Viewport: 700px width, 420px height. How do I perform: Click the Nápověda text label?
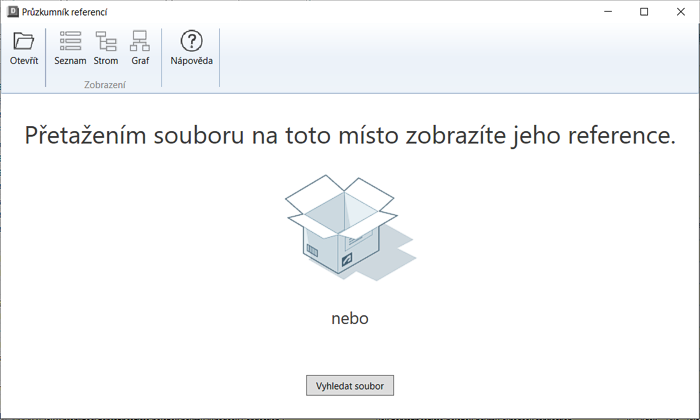point(191,61)
